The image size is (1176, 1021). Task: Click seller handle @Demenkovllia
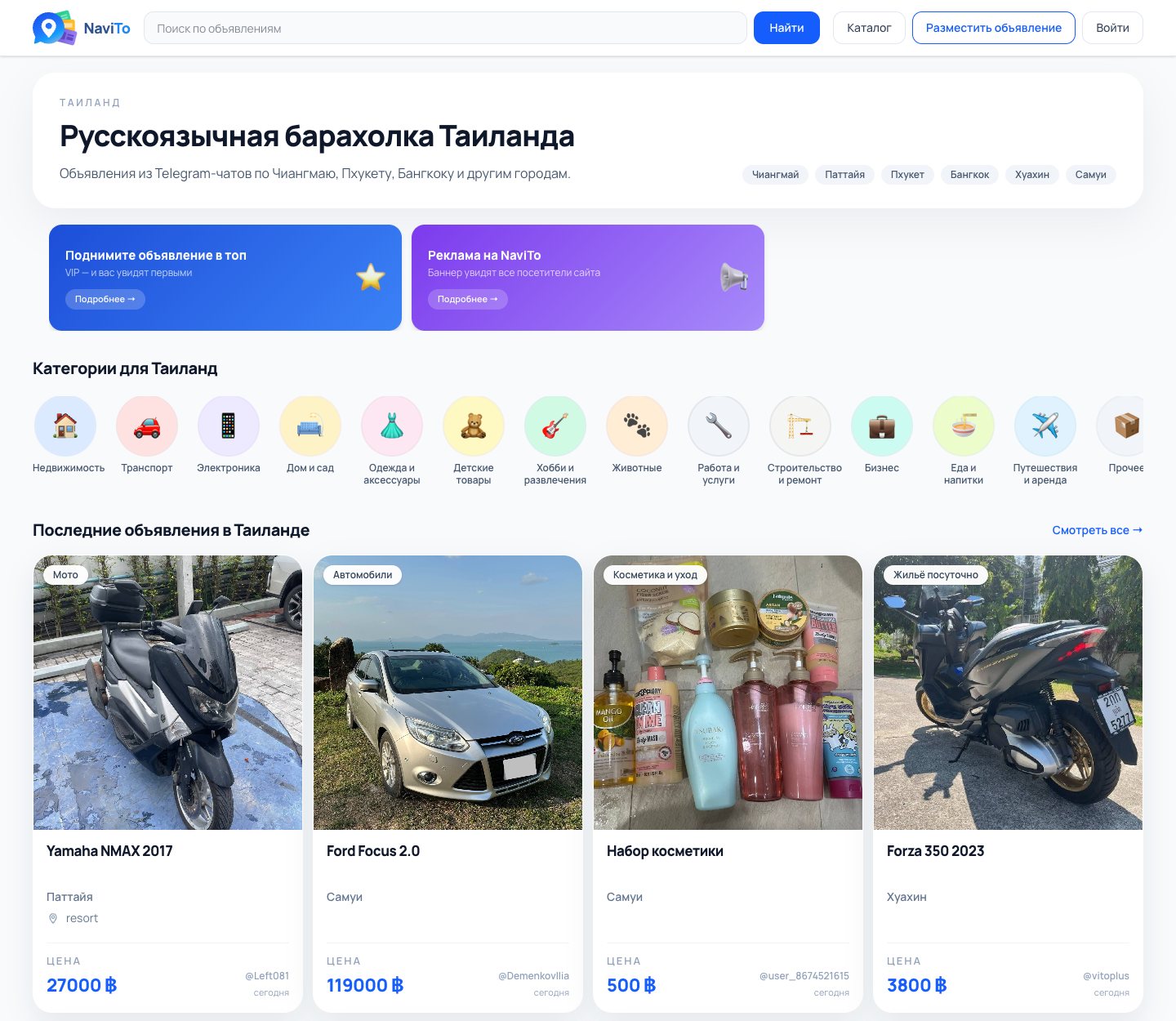[533, 976]
